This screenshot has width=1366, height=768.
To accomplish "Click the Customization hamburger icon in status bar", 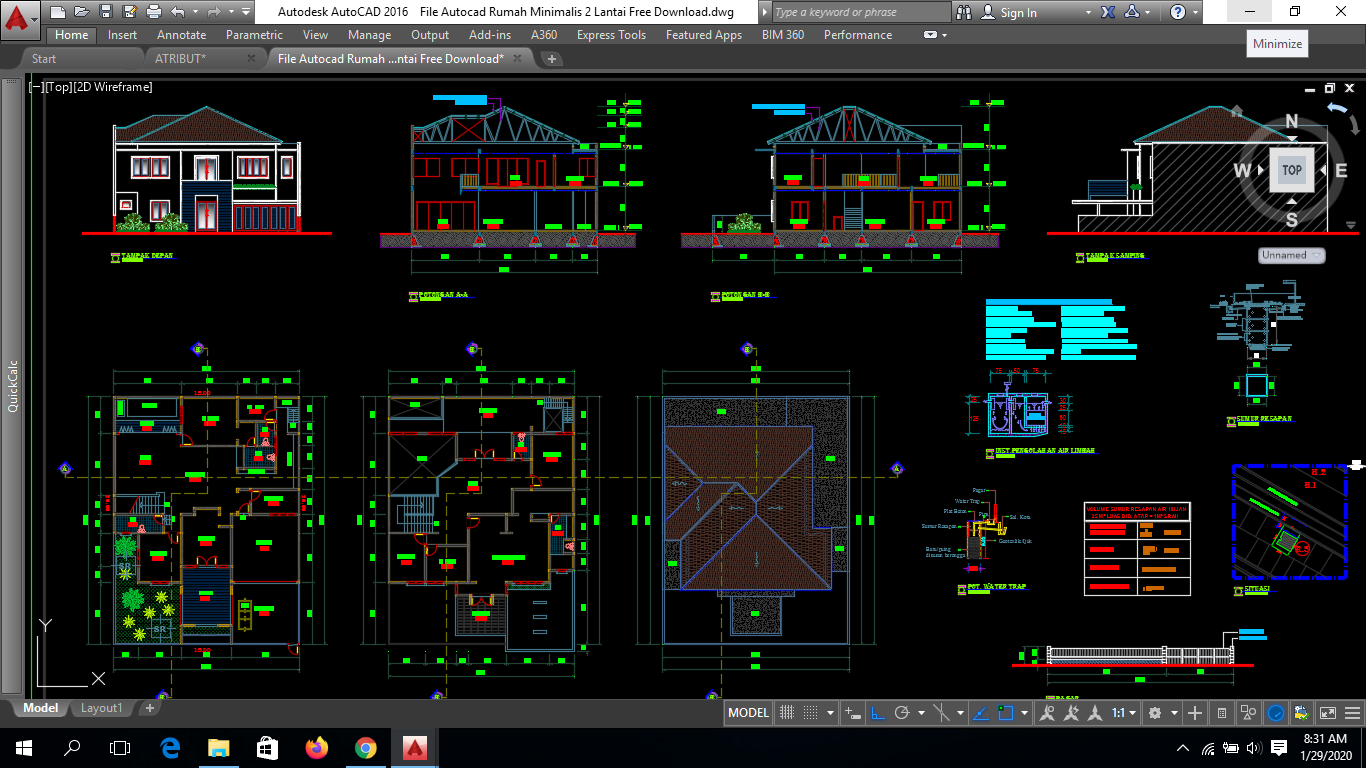I will (1351, 713).
